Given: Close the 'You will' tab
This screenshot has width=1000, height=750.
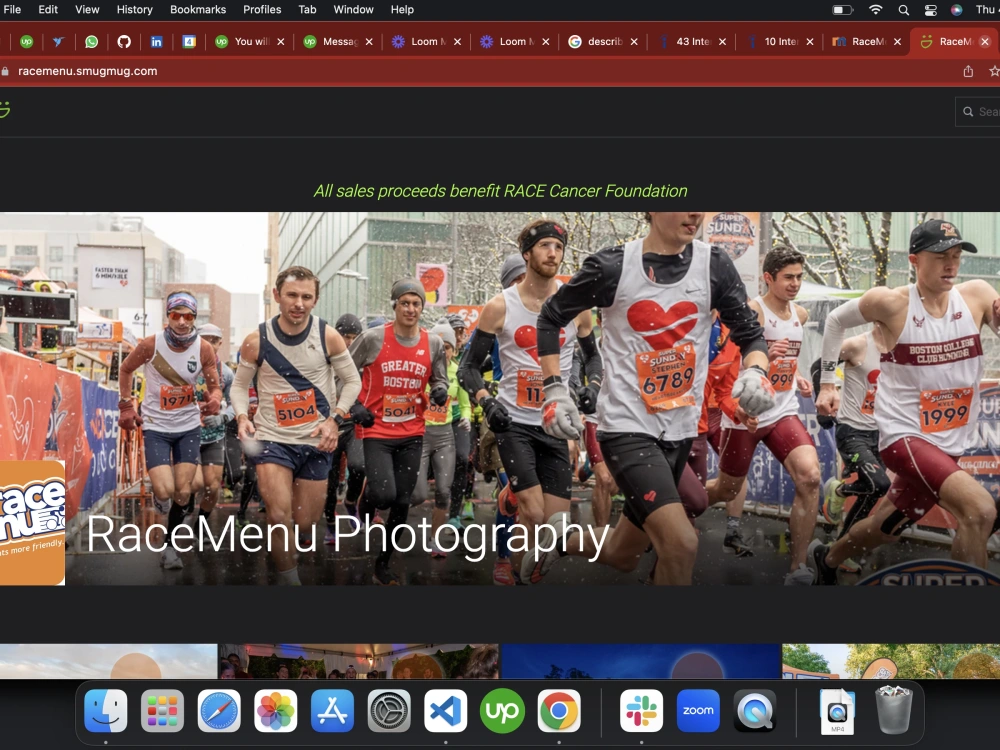Looking at the screenshot, I should pyautogui.click(x=281, y=41).
